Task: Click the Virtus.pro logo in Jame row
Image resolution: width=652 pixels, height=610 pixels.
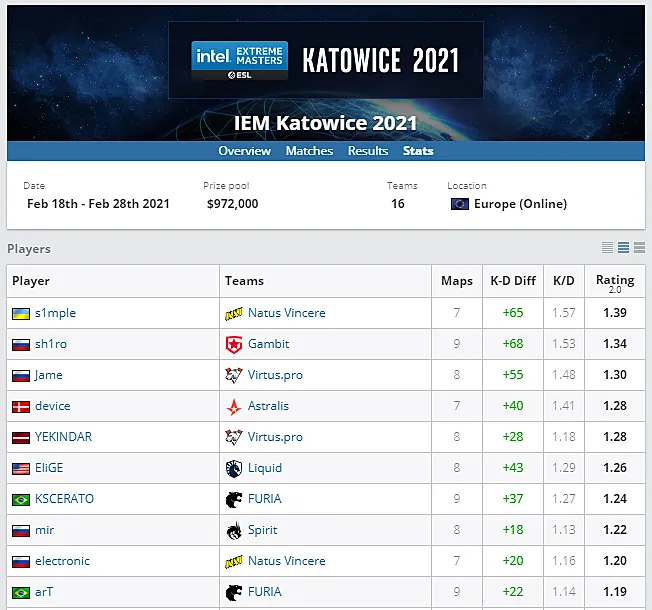Action: point(234,375)
